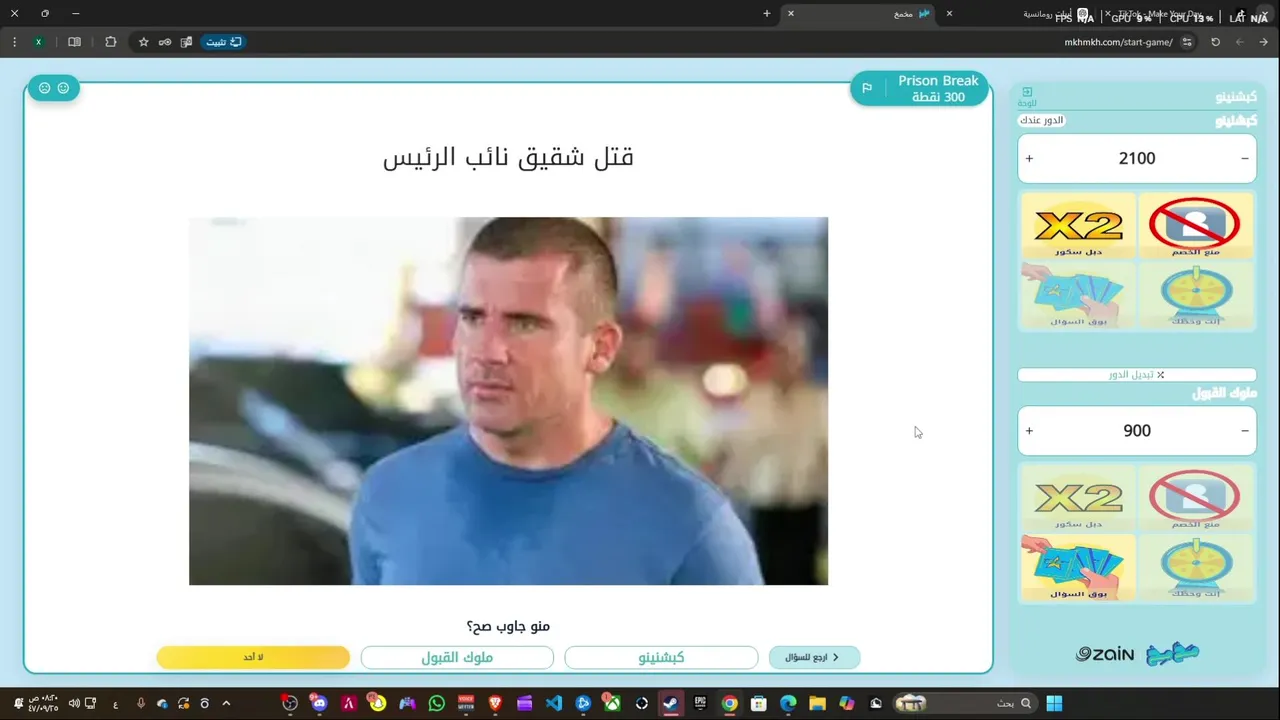This screenshot has height=720, width=1280.
Task: Click the 2100 score field for كبشنينو
Action: [1137, 158]
